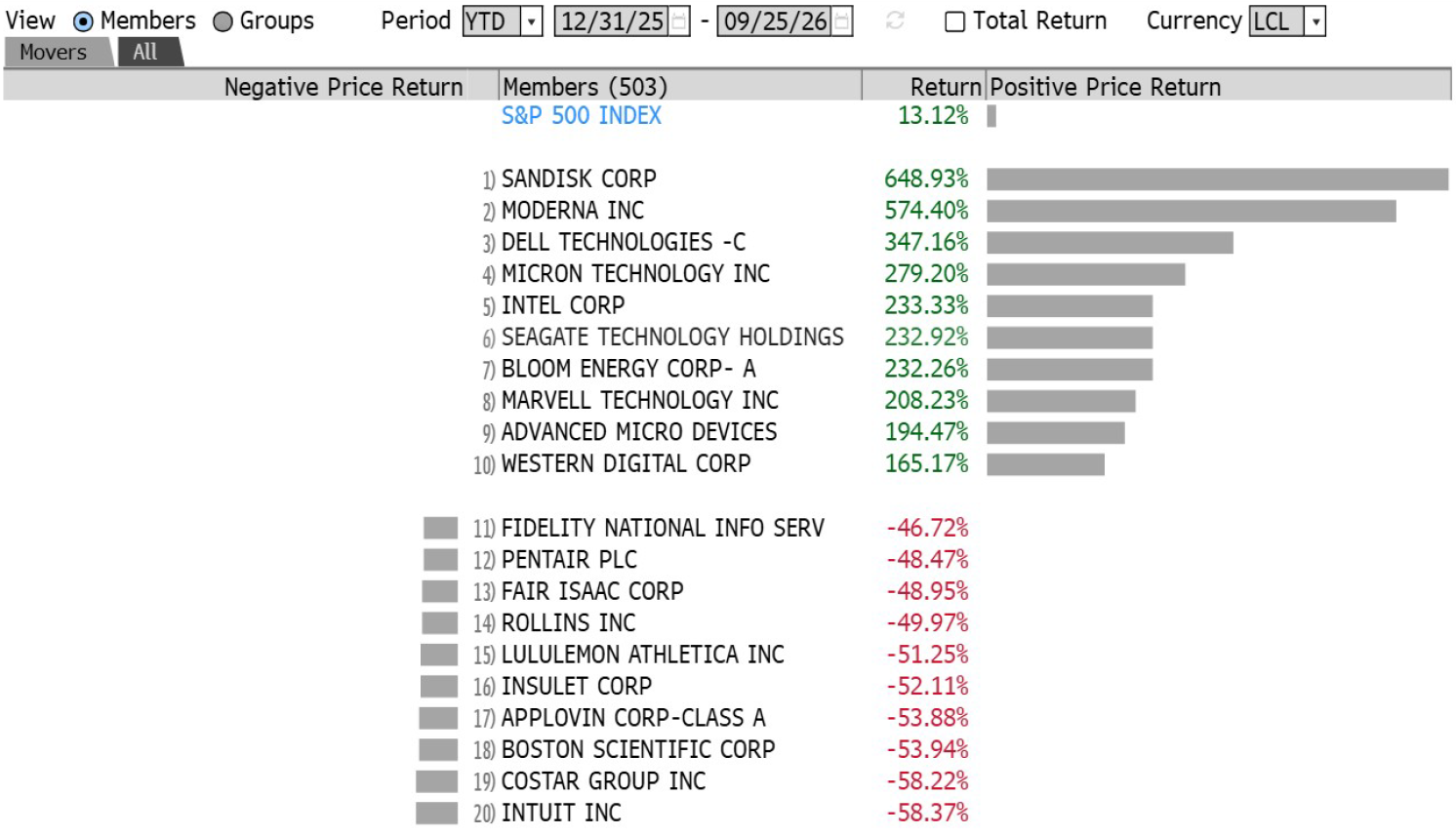Viewport: 1456px width, 836px height.
Task: Select the SANDISK CORP row
Action: point(727,179)
